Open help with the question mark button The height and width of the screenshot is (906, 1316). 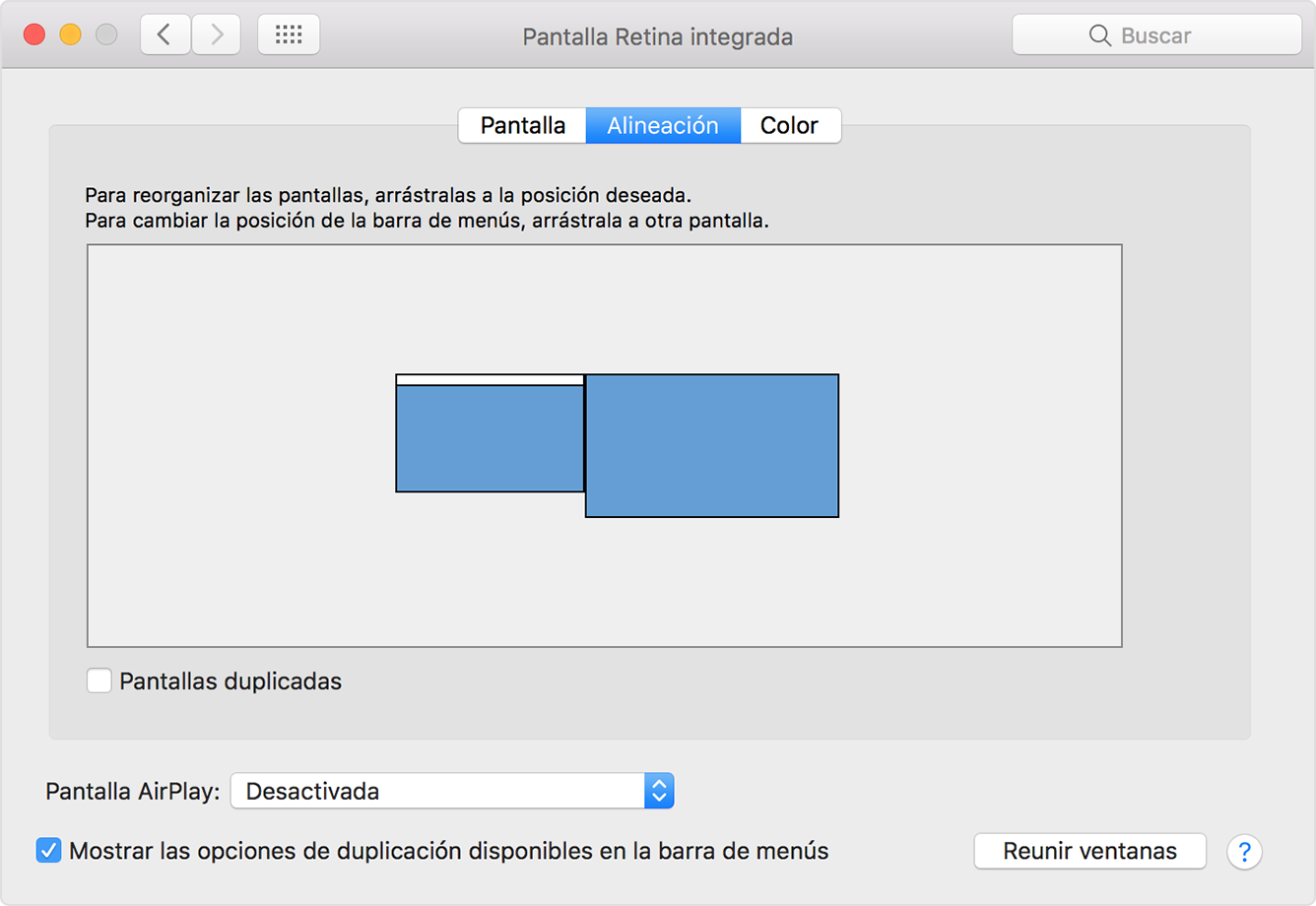click(1244, 851)
